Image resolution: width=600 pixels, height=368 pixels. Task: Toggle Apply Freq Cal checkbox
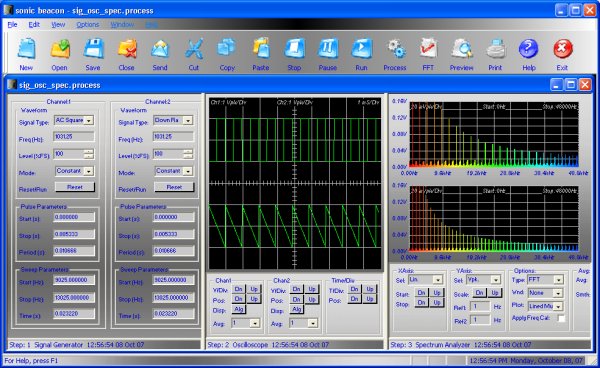point(561,318)
